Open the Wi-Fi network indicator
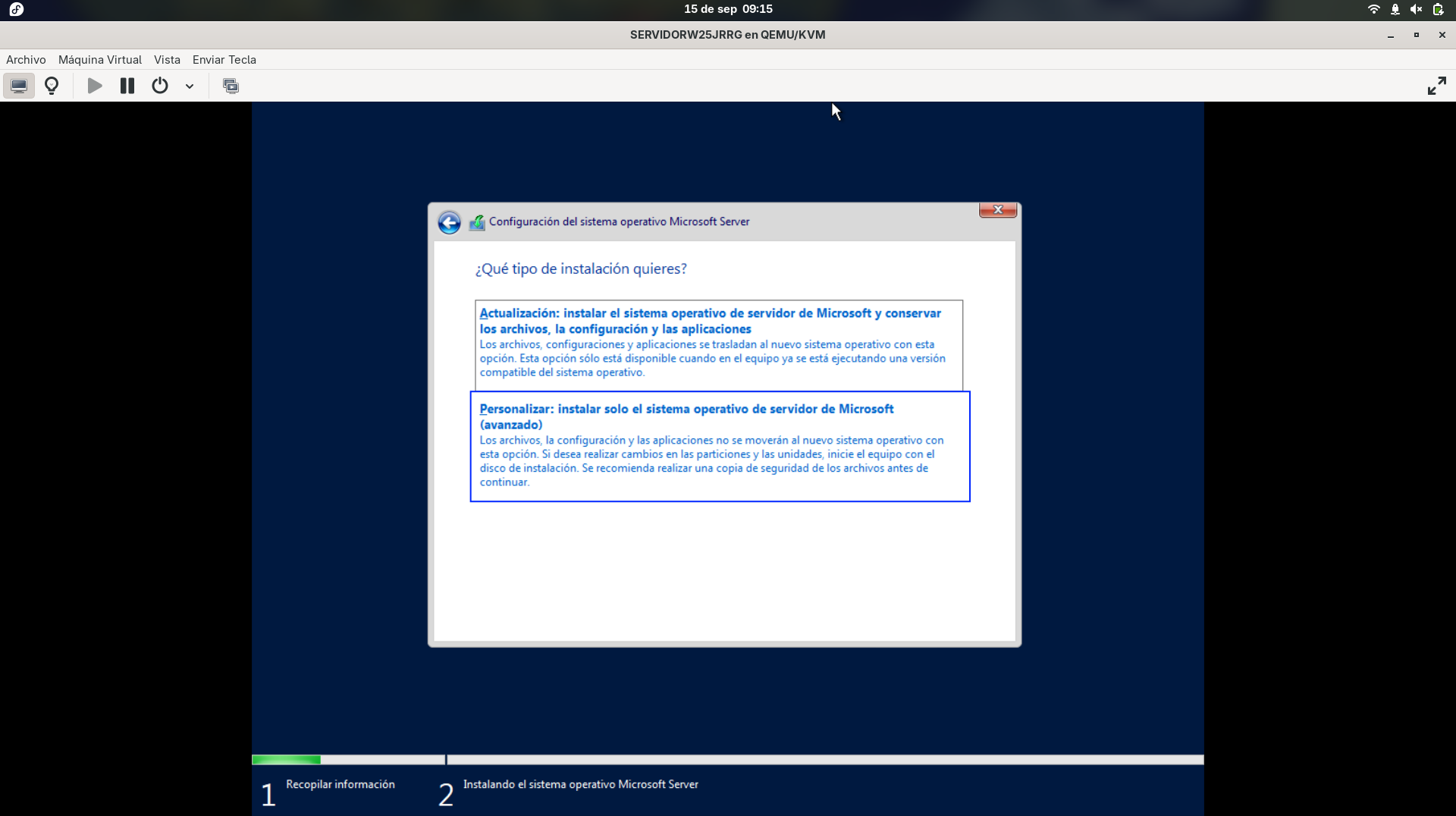The image size is (1456, 816). 1373,9
